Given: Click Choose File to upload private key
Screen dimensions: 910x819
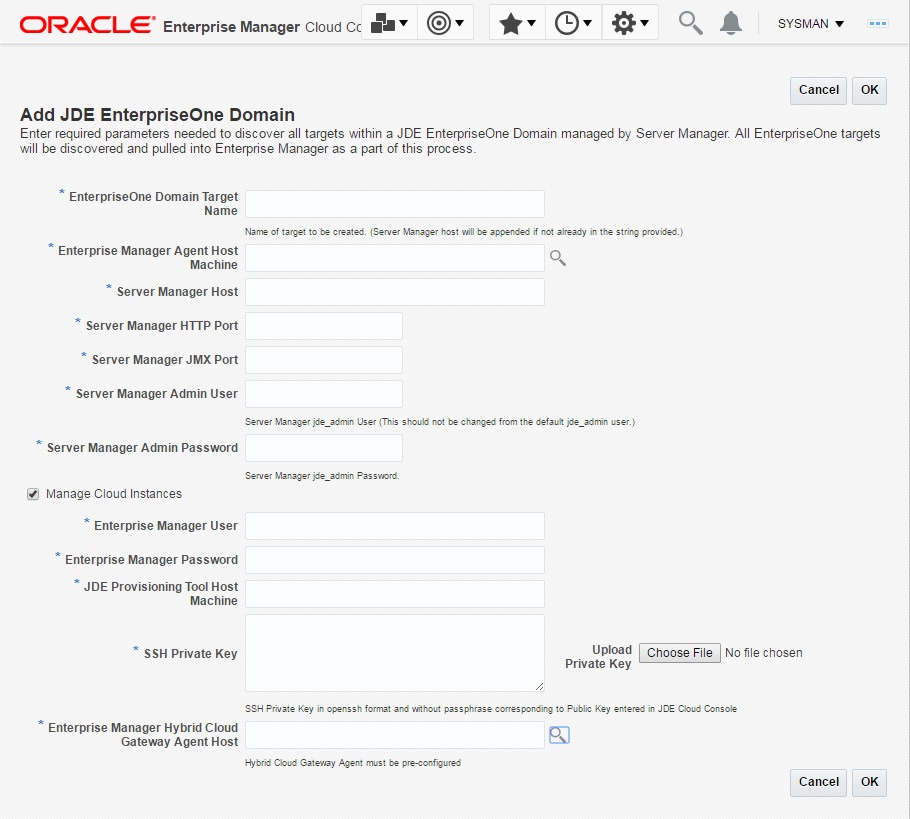Looking at the screenshot, I should pyautogui.click(x=680, y=653).
